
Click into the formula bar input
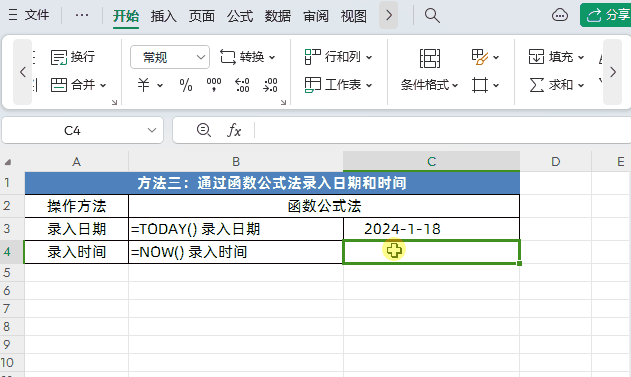(443, 130)
